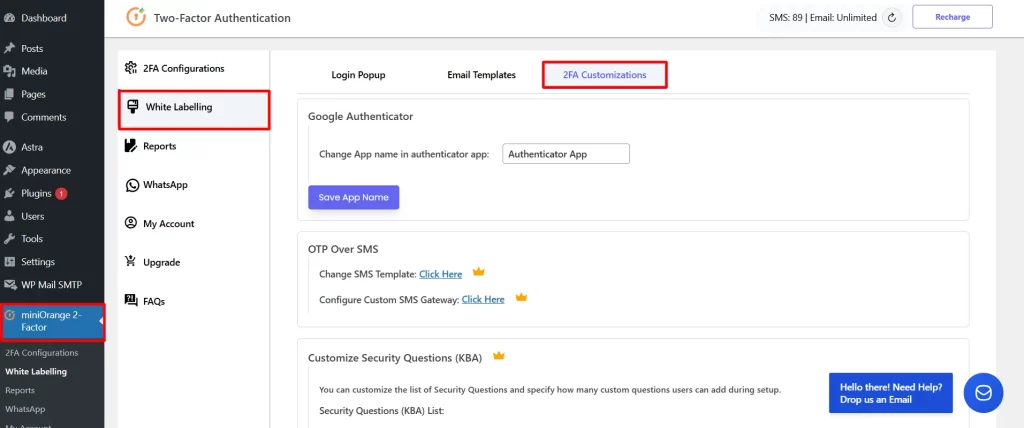
Task: Open the 2FA Configurations submenu link
Action: pos(42,353)
